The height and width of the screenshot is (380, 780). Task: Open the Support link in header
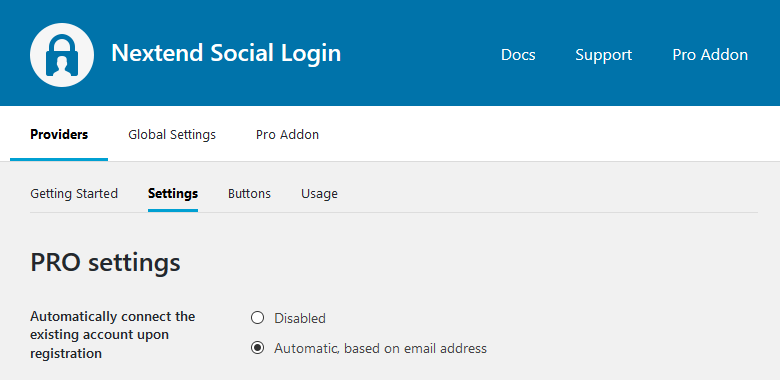(603, 55)
